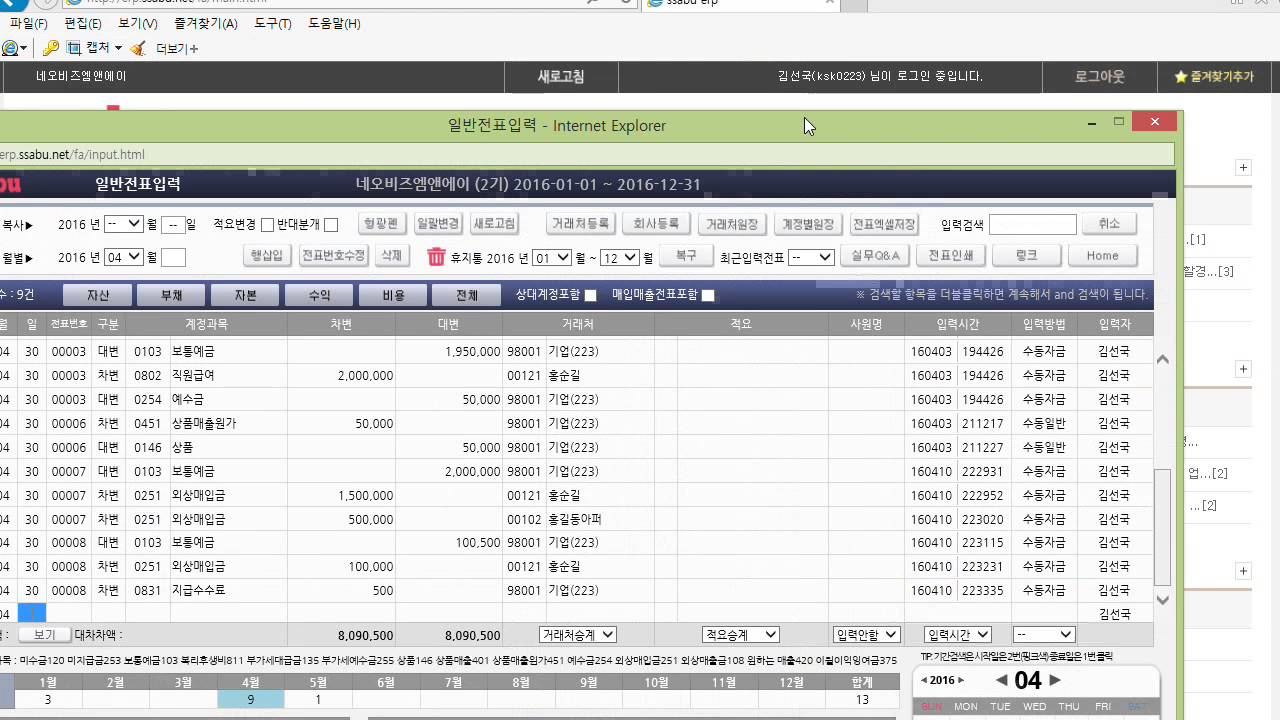Open the 즐겨찾기(A) menu
Image resolution: width=1280 pixels, height=720 pixels.
tap(205, 23)
